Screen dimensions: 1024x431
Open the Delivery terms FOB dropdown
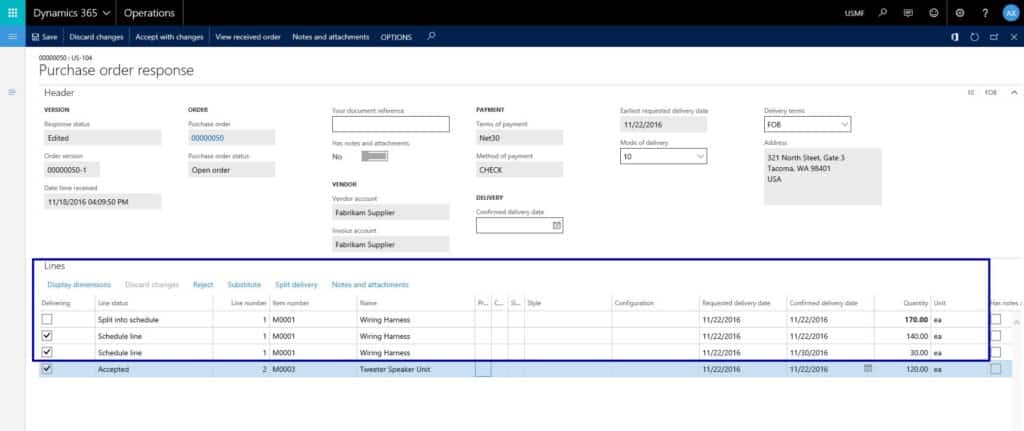coord(844,124)
